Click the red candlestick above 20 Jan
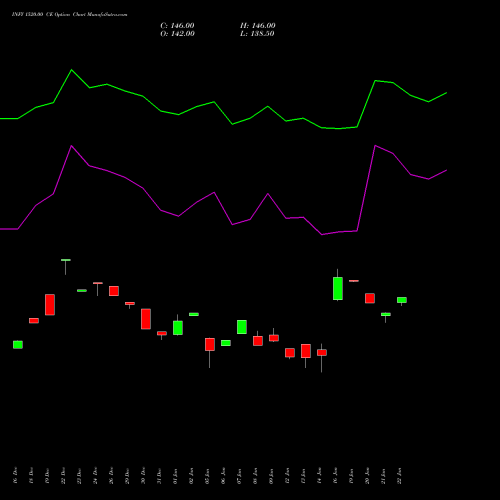The image size is (500, 500). pos(370,298)
